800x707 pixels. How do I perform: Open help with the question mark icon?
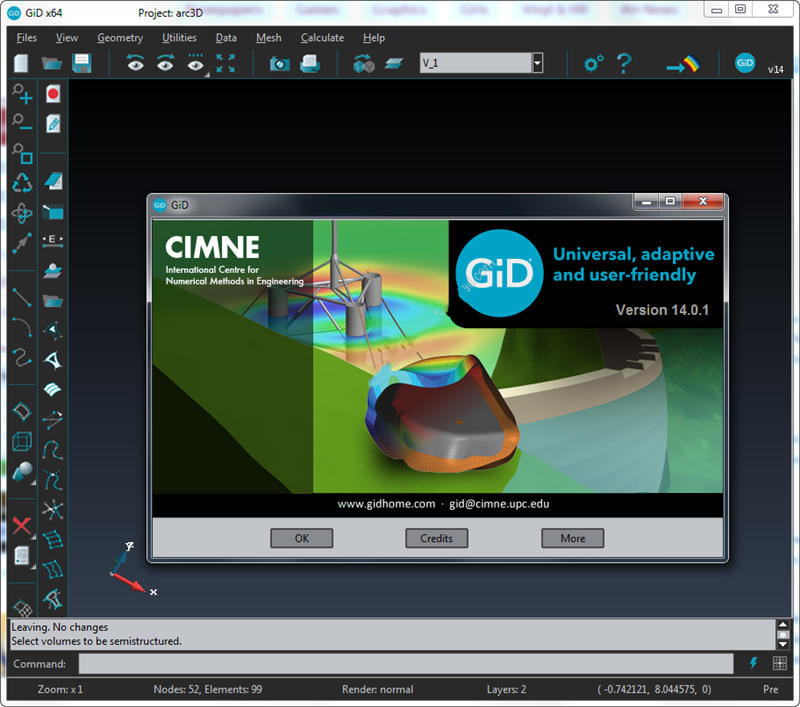click(x=623, y=64)
